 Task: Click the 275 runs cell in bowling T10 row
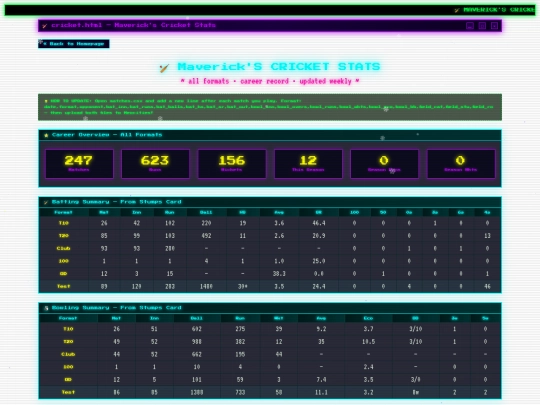click(240, 329)
